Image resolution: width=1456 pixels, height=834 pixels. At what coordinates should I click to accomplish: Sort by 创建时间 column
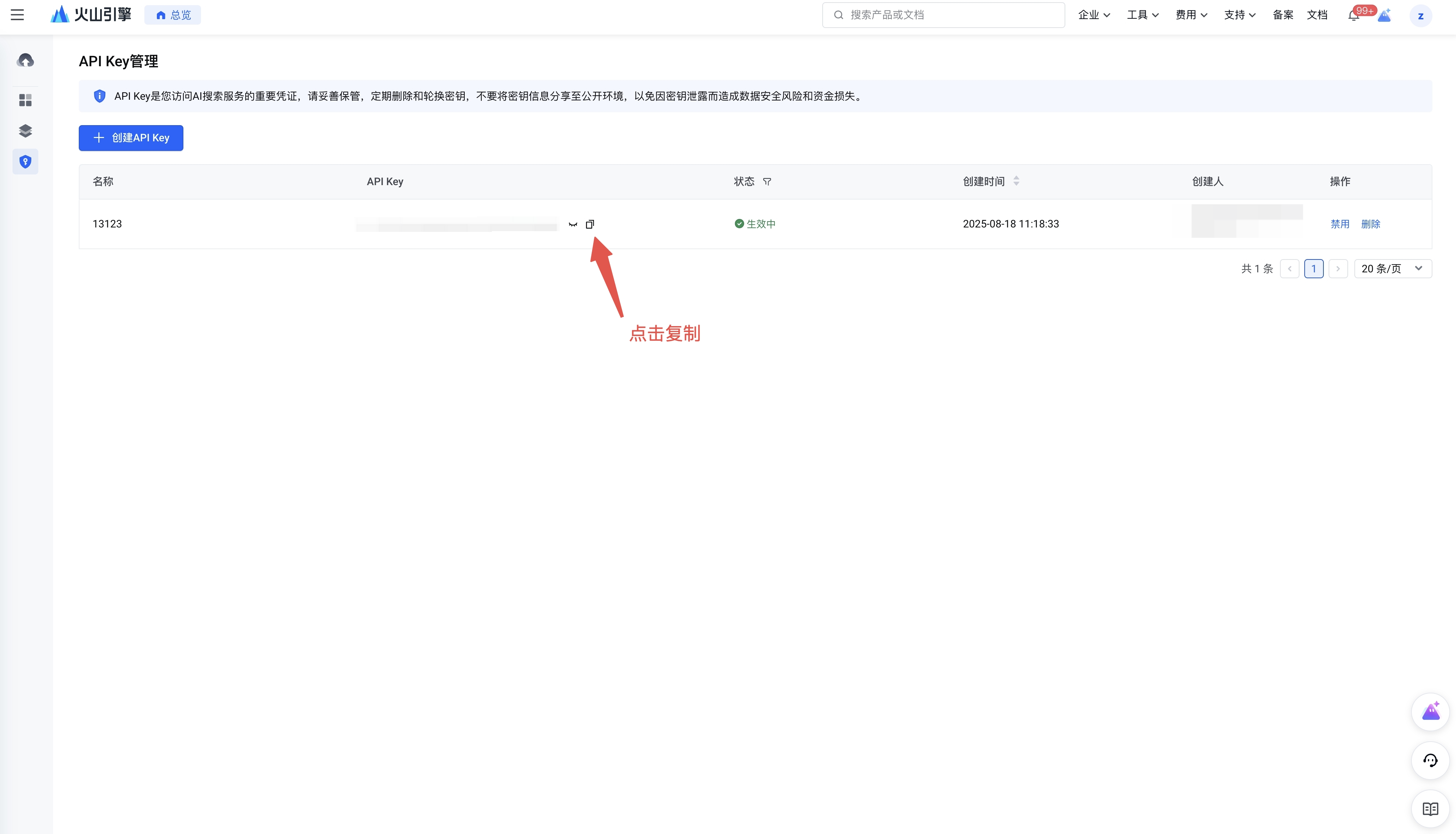(1016, 181)
